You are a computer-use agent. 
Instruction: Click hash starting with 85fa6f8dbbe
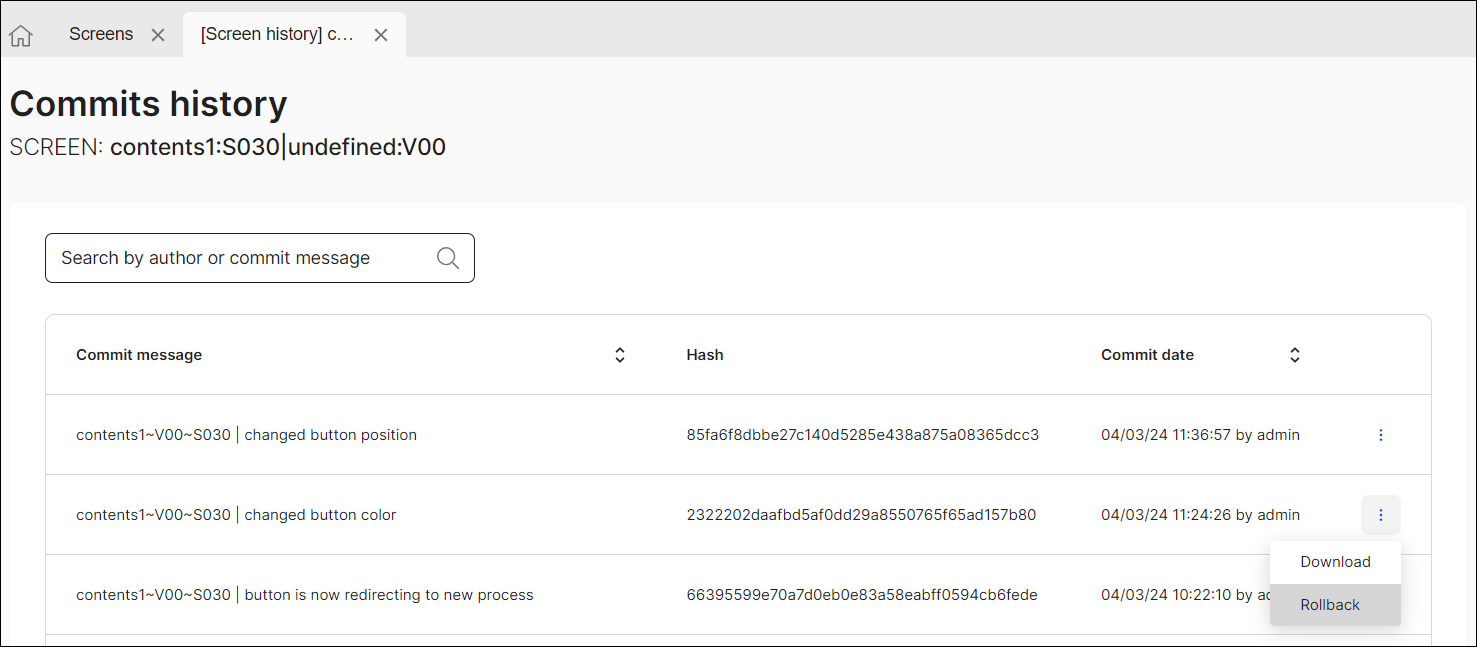click(x=862, y=435)
